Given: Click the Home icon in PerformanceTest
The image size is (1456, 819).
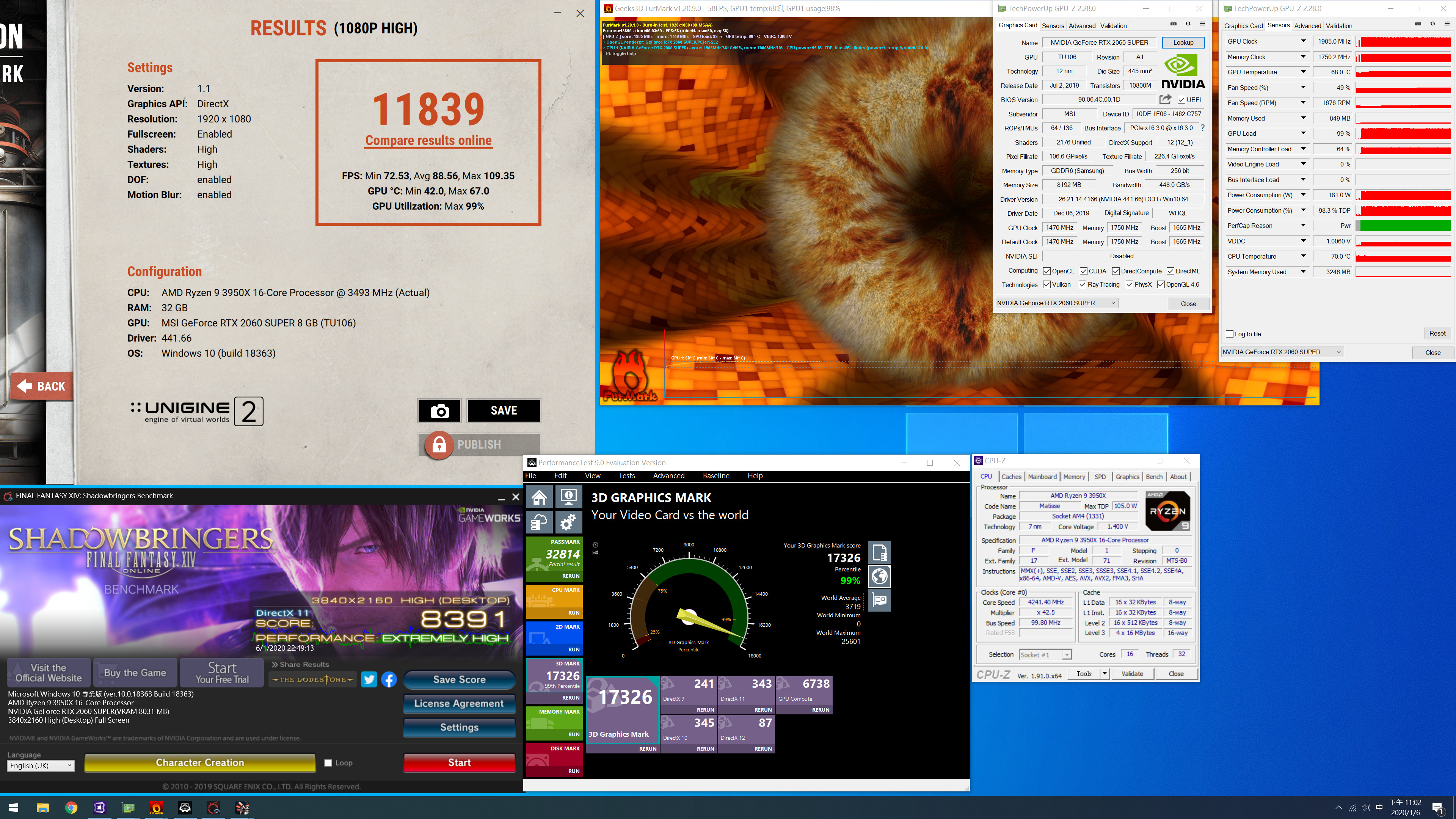Looking at the screenshot, I should point(539,497).
